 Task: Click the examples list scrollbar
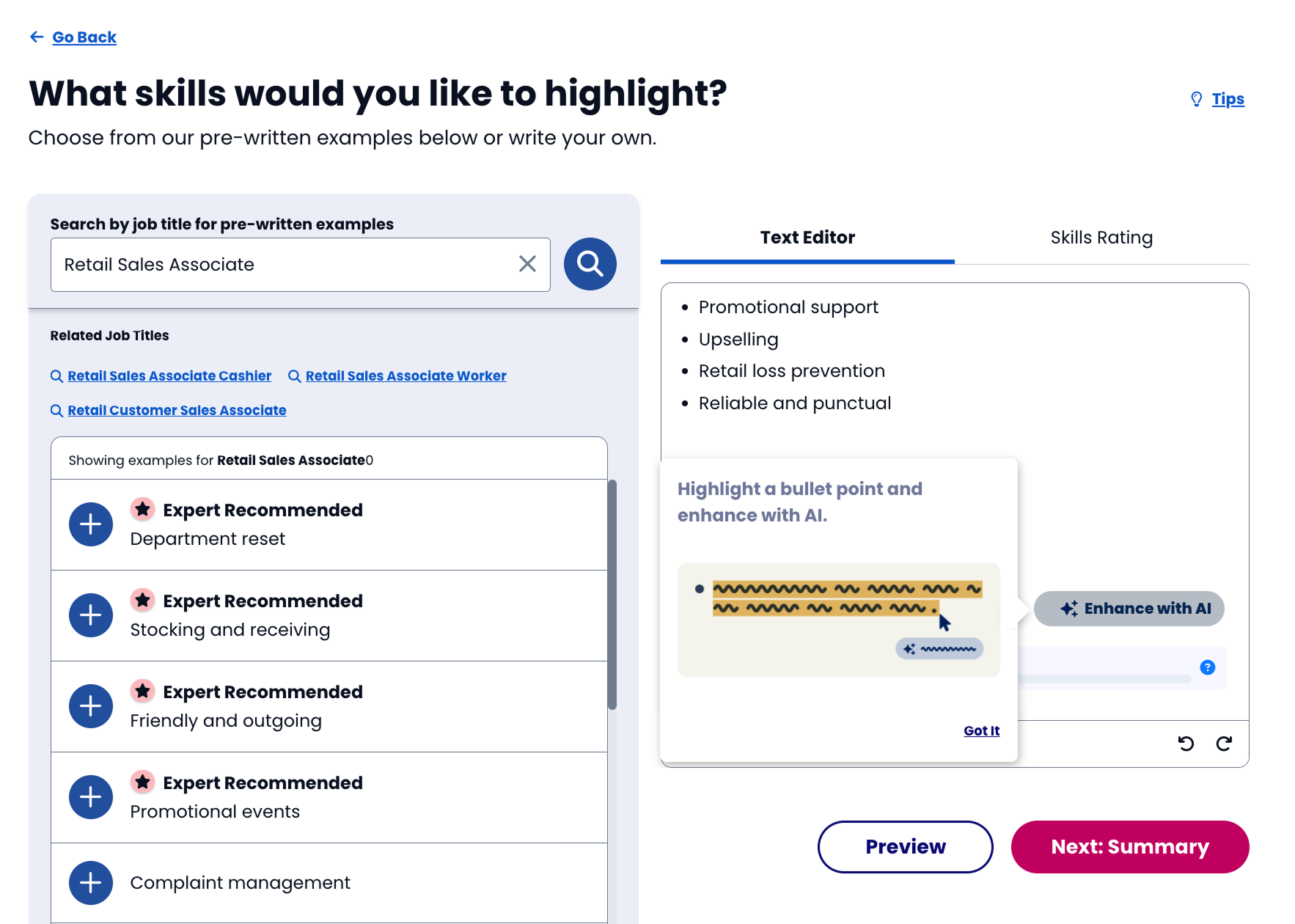click(x=612, y=594)
